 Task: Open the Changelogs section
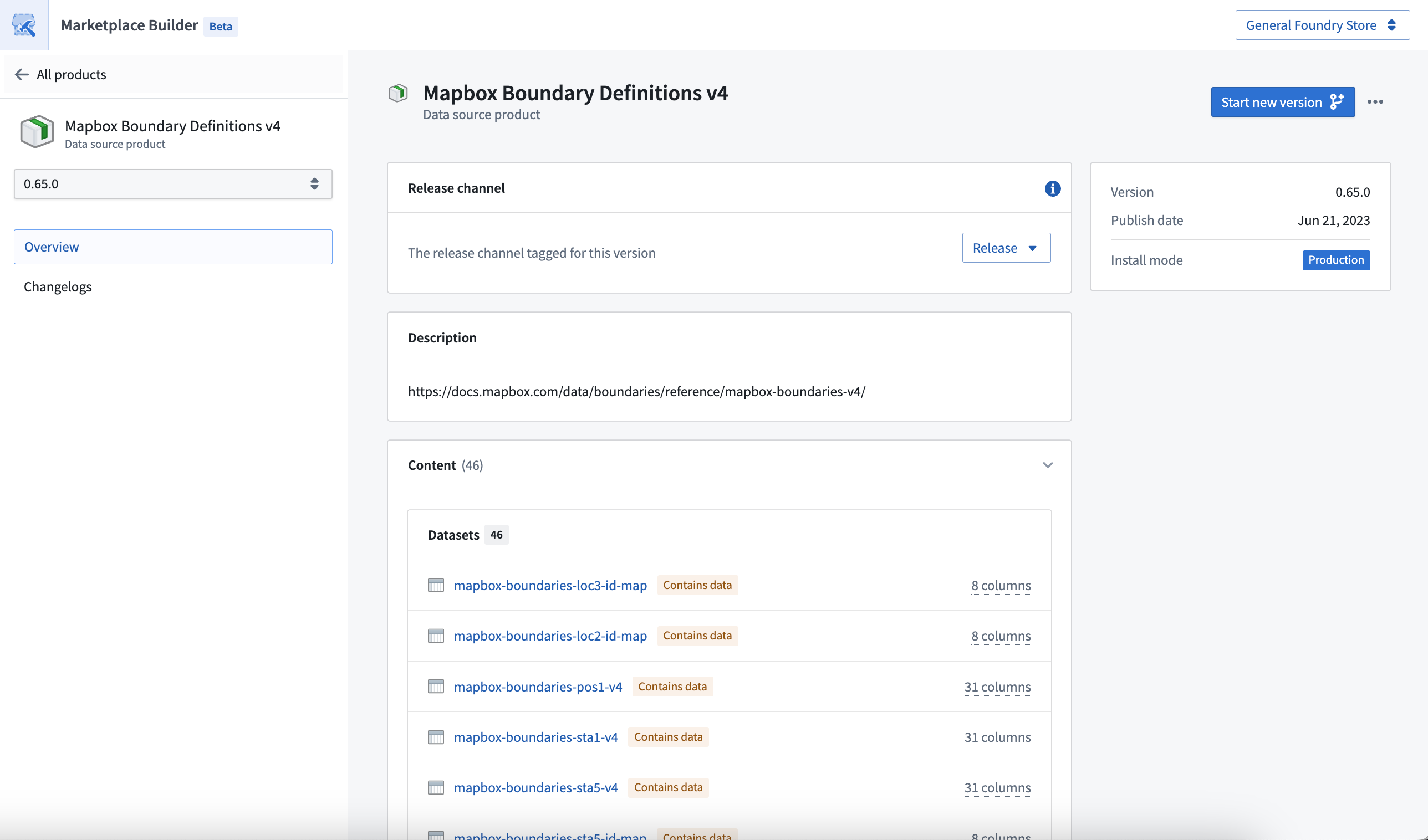click(58, 286)
